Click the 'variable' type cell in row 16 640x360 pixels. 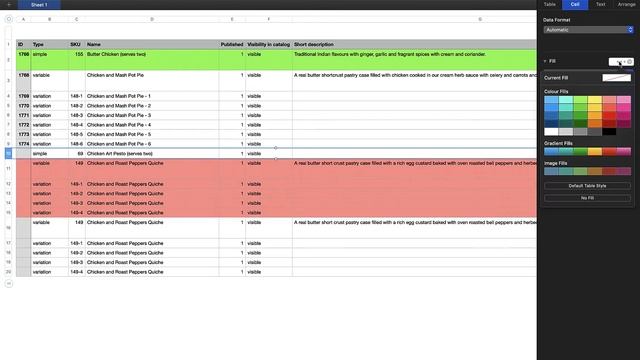tap(50, 228)
